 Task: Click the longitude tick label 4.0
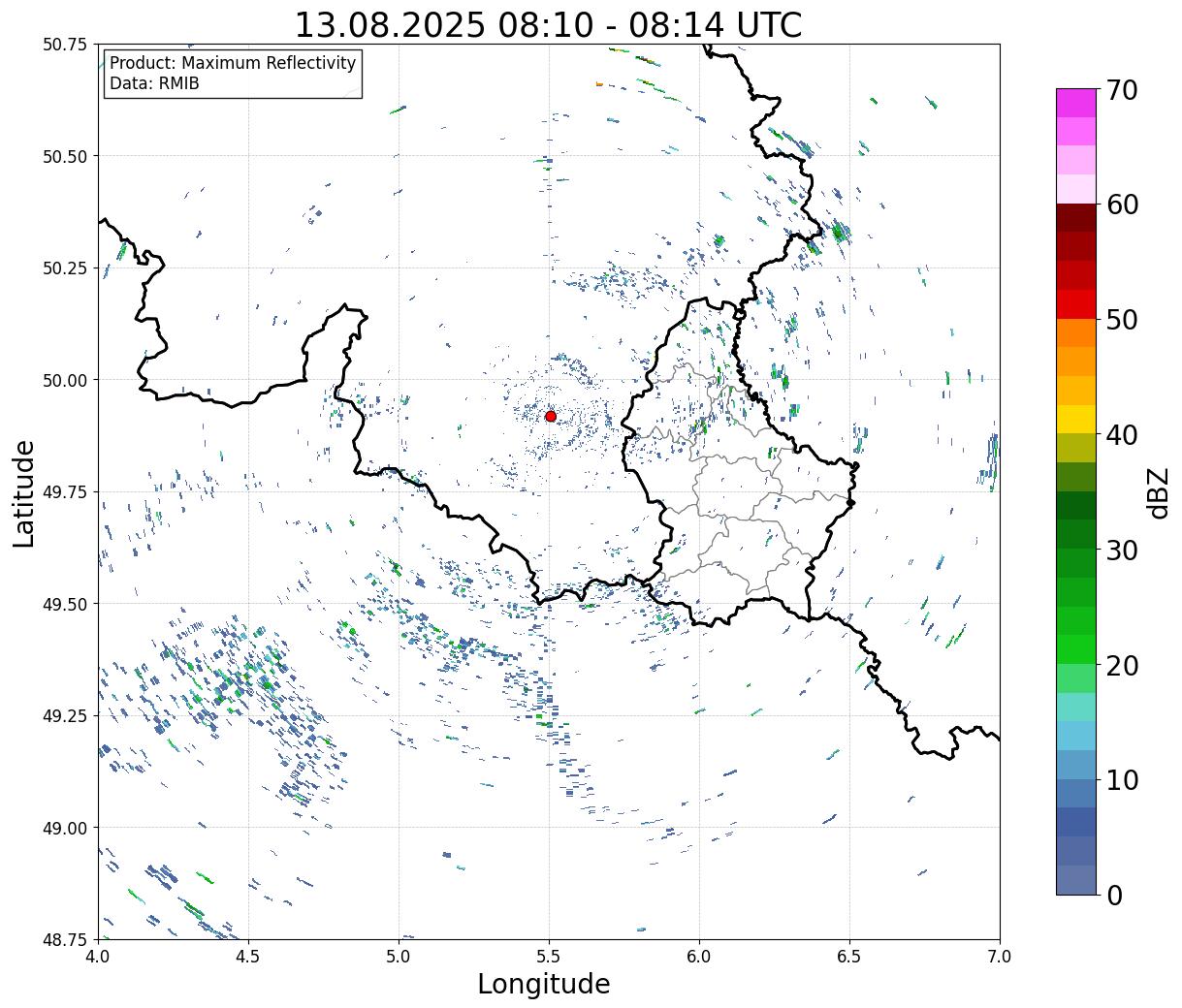click(98, 956)
